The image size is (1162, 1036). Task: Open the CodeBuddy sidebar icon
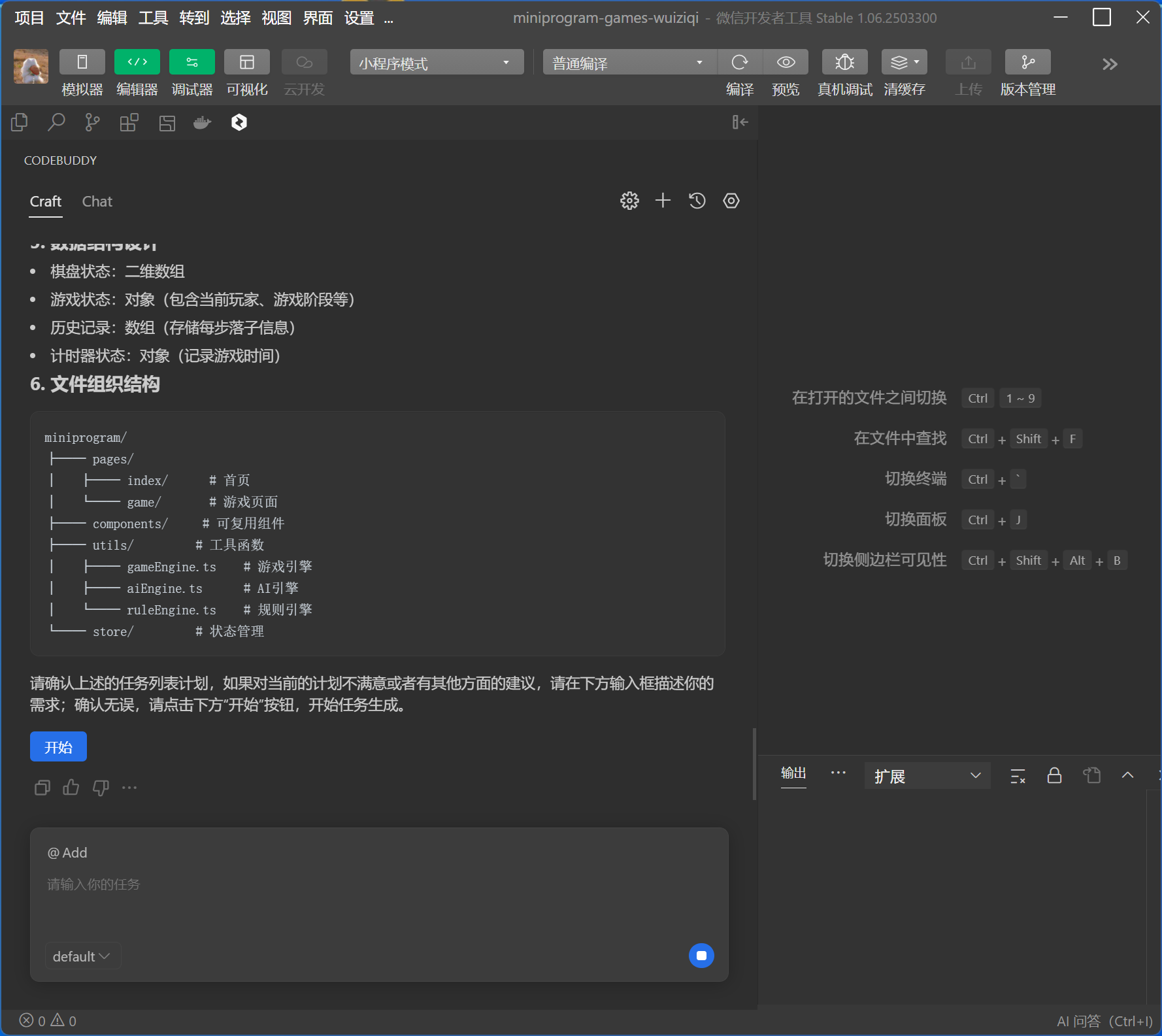[239, 122]
